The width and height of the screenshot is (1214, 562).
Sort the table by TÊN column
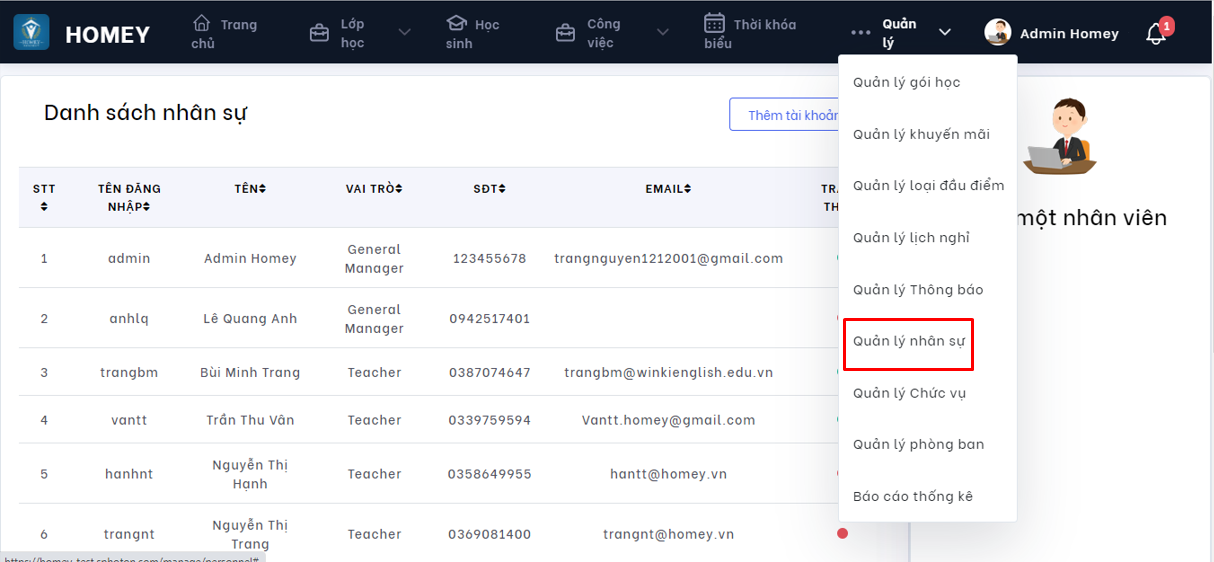(250, 189)
